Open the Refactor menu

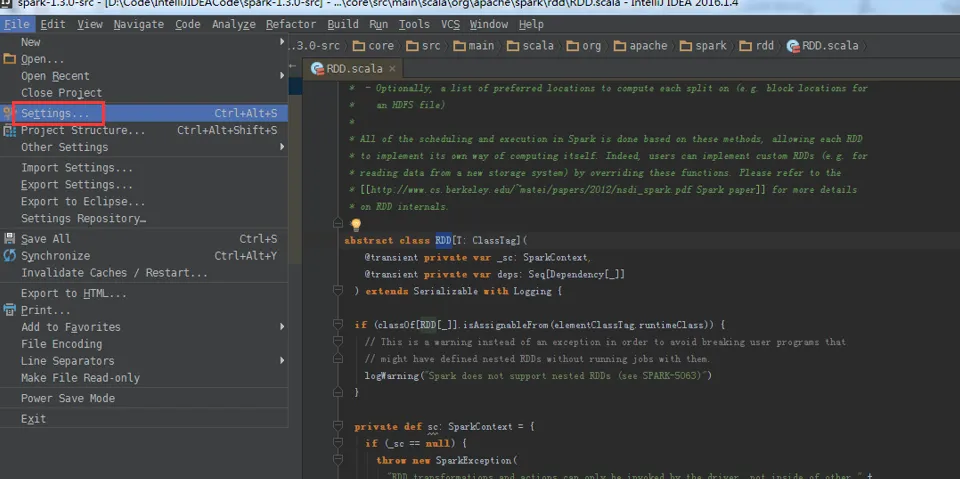pos(291,24)
